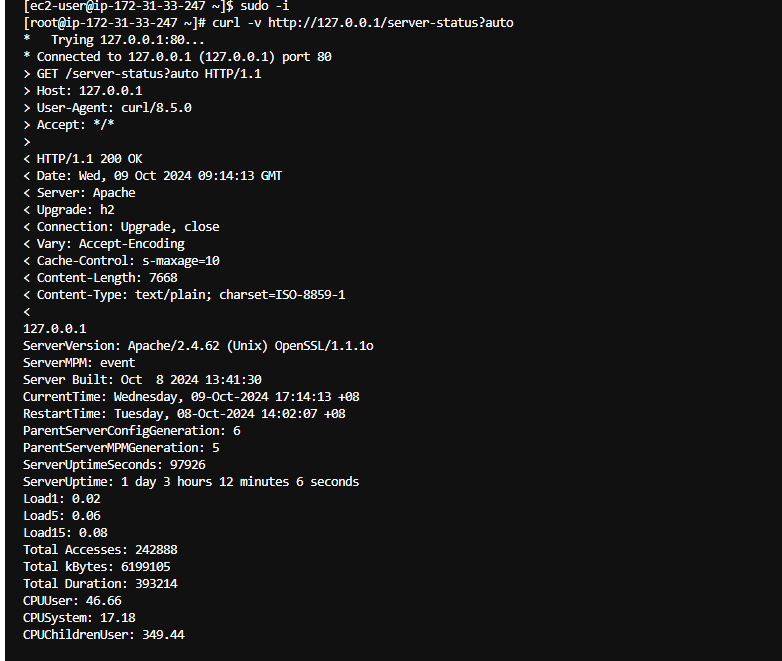Click the 'ServerMPM: event' line
The height and width of the screenshot is (661, 782).
[79, 363]
